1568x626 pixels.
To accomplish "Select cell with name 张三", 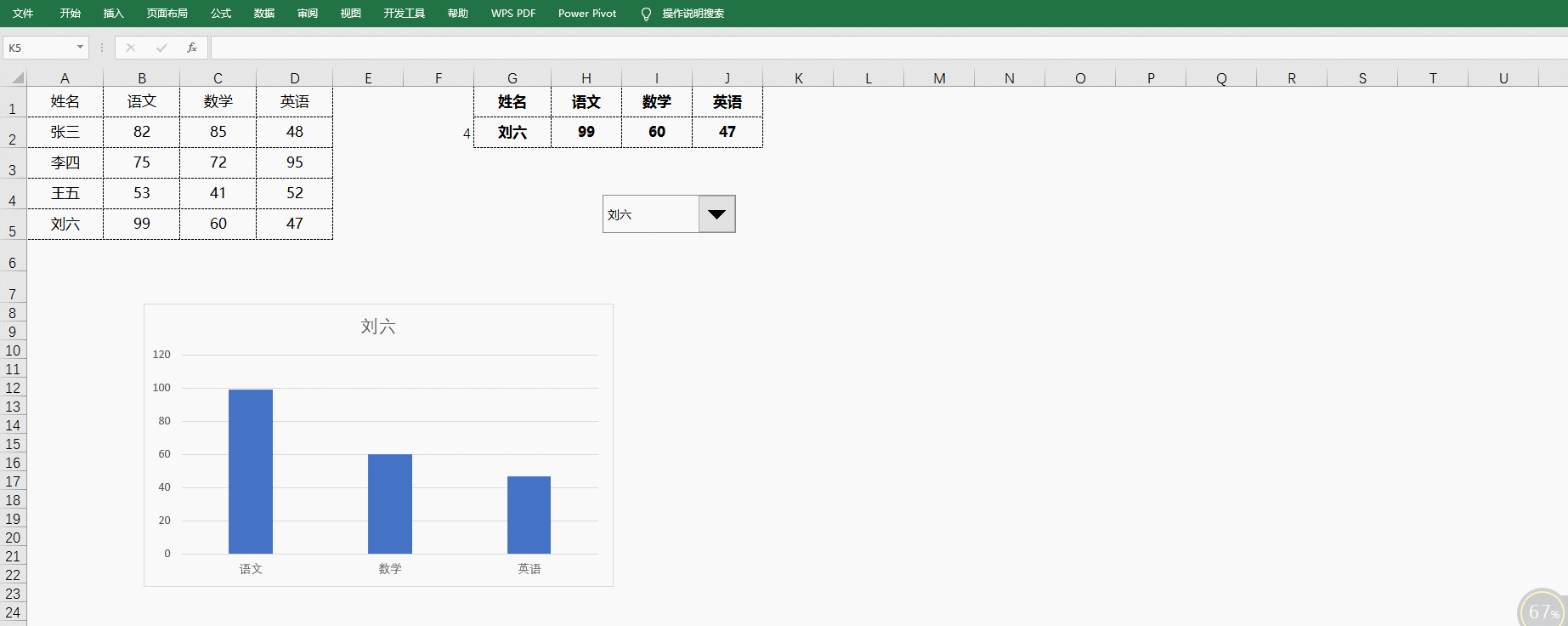I will (x=65, y=132).
